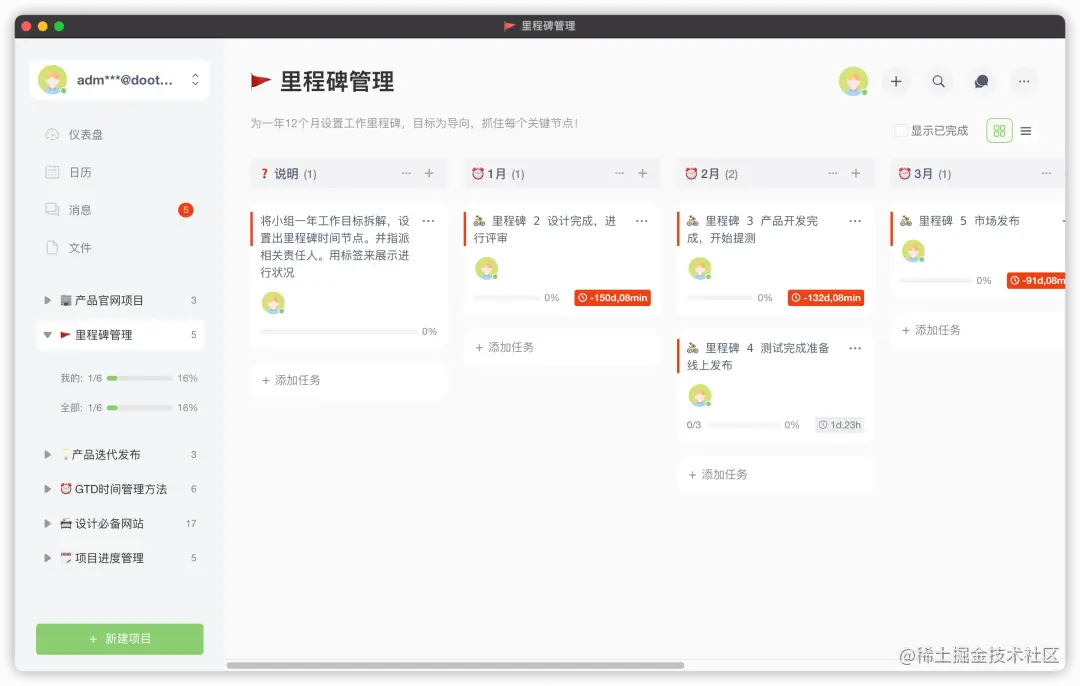Click the unread messages badge 5
The image size is (1080, 686).
click(x=185, y=209)
